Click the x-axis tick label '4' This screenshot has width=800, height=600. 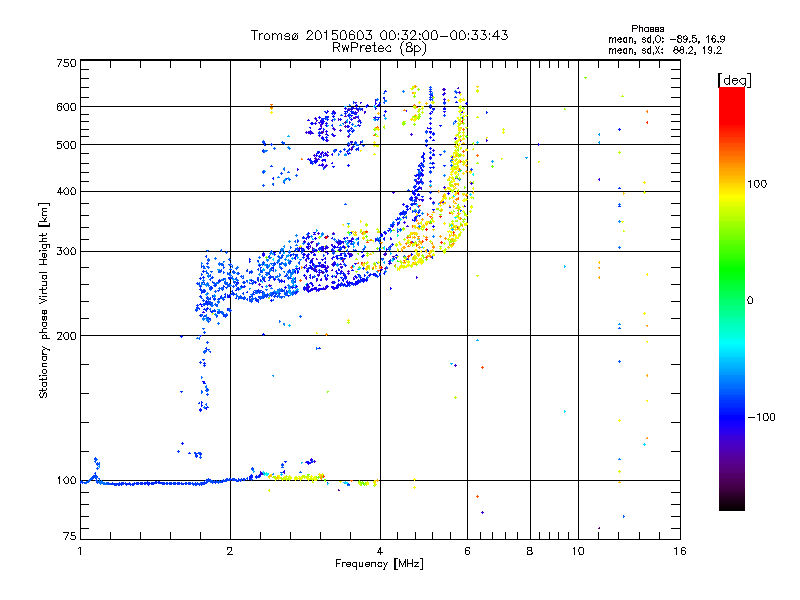[380, 551]
